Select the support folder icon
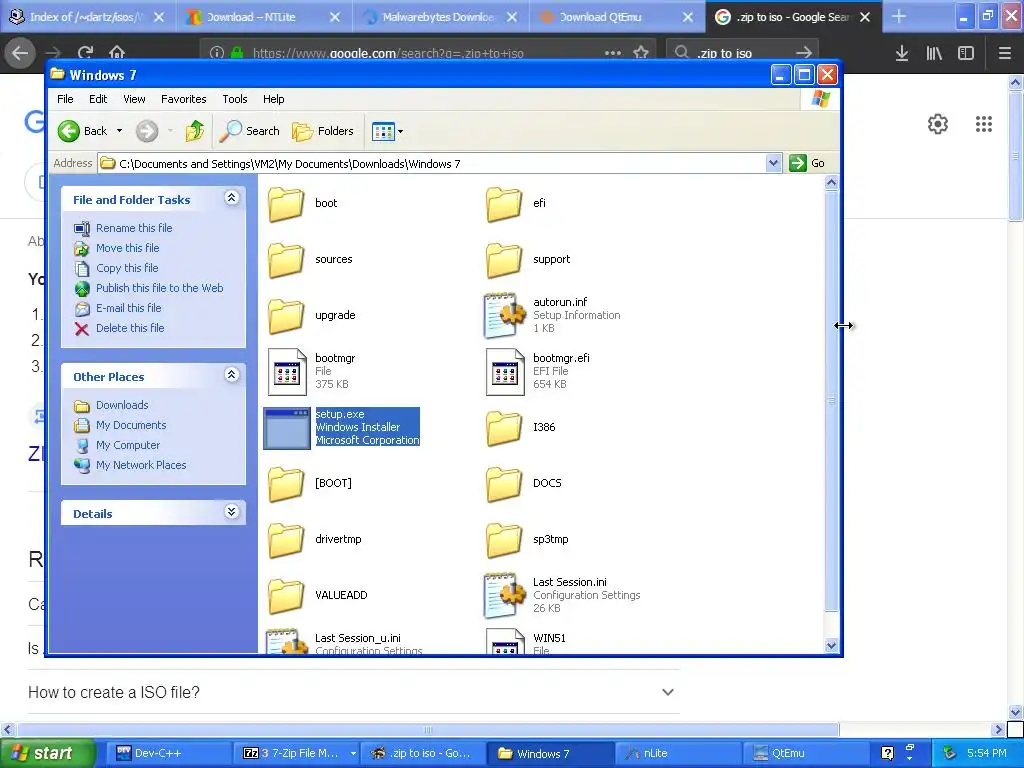Viewport: 1024px width, 768px height. pos(504,260)
